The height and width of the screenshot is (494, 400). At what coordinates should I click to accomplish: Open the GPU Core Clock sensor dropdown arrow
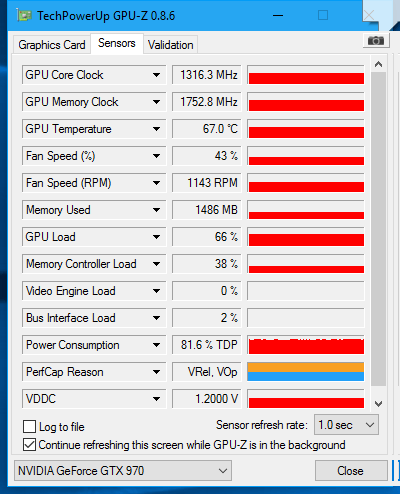click(156, 75)
